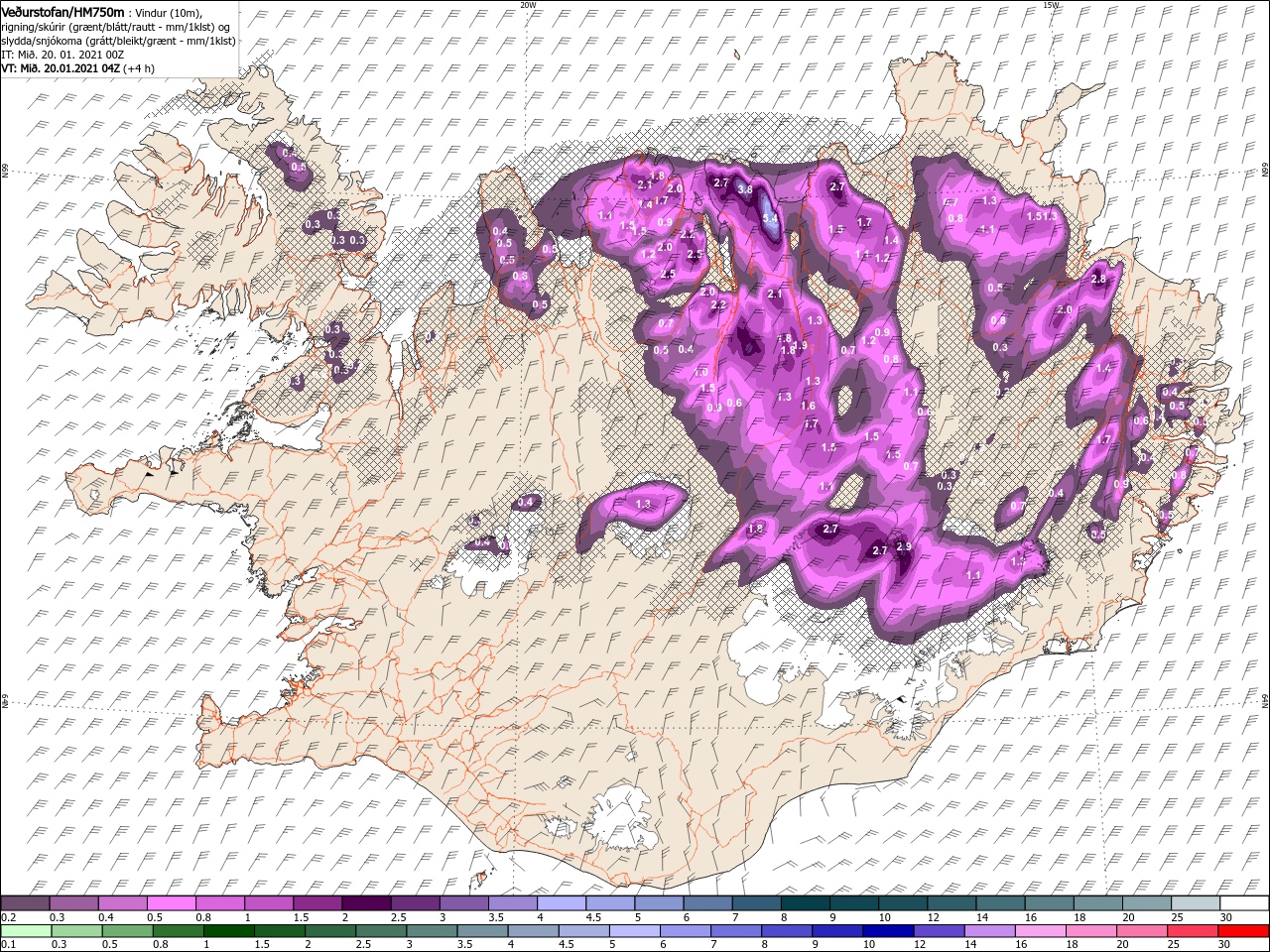Click the 5.4 snowfall peak value on map
Screen dimensions: 1270x952
point(770,218)
